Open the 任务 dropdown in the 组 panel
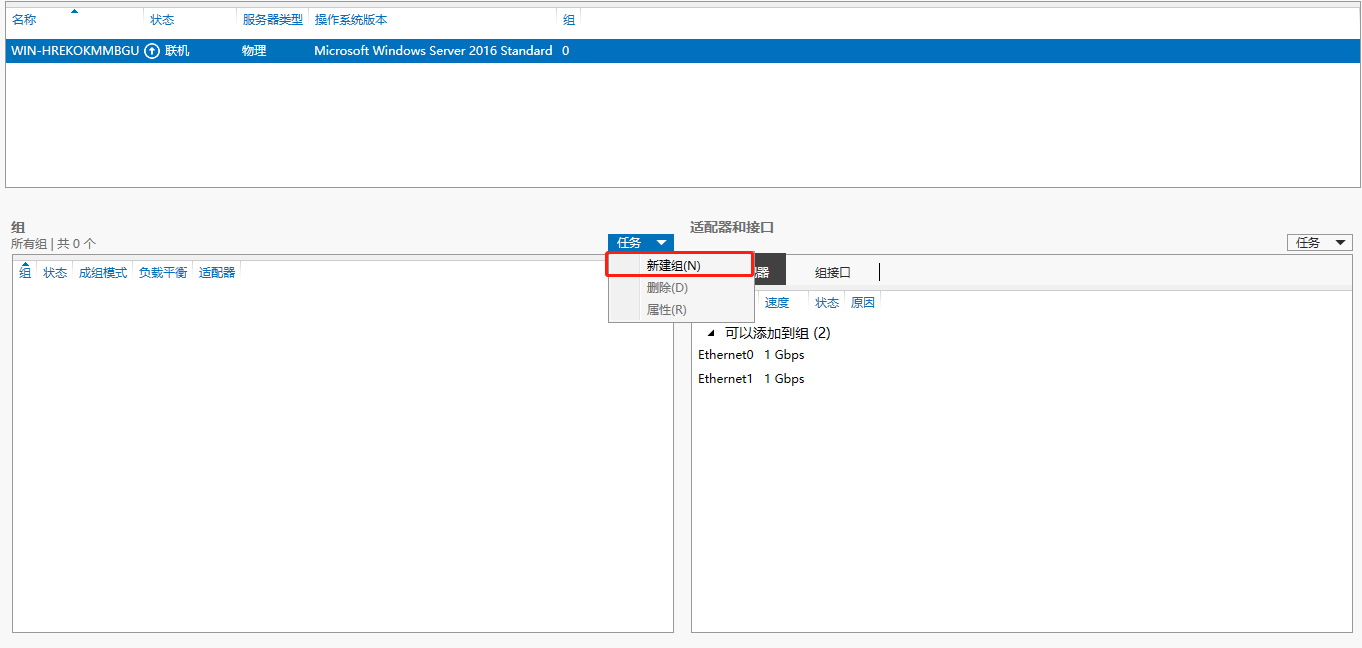1362x648 pixels. [x=640, y=243]
